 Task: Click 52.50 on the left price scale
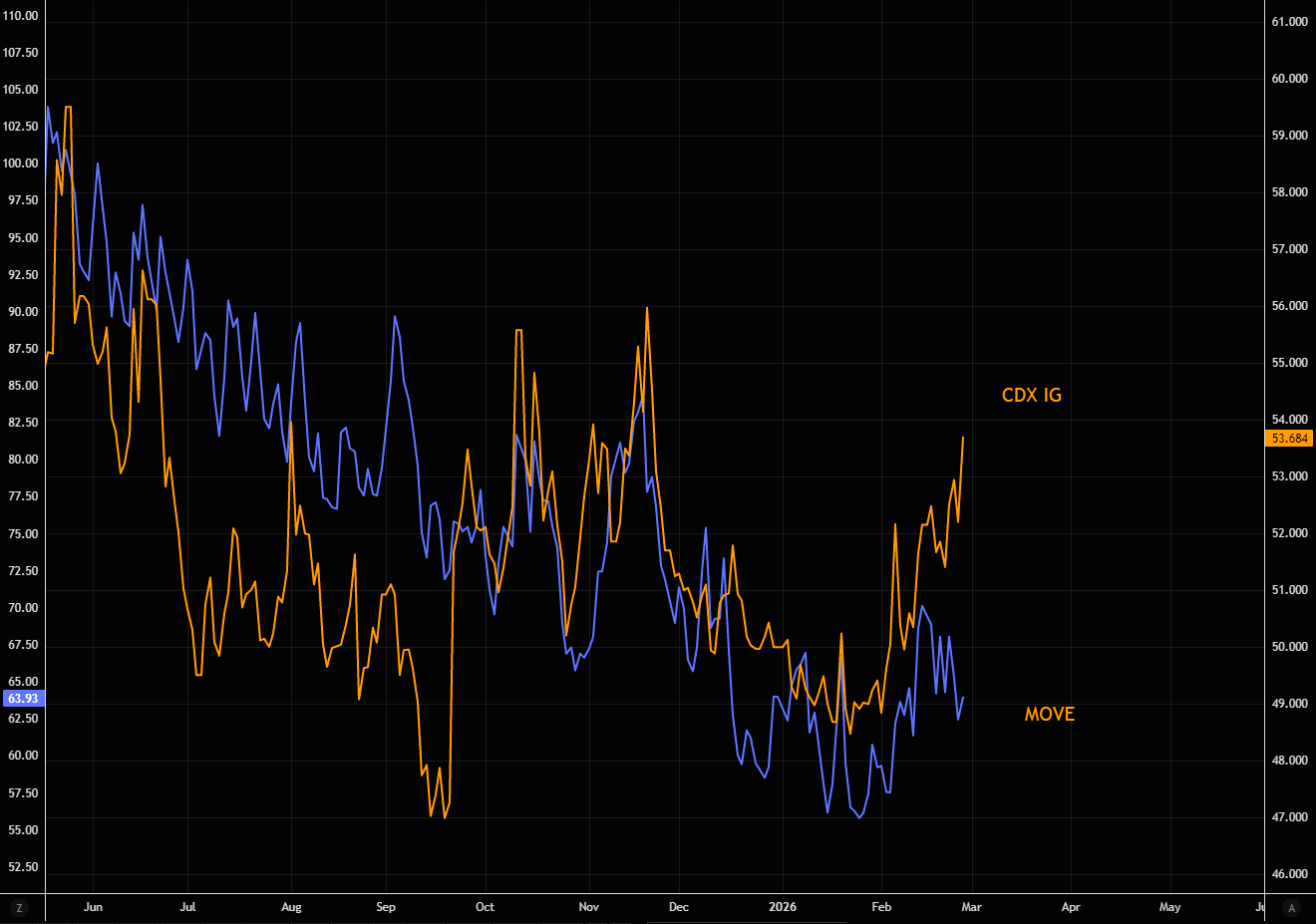click(x=23, y=867)
